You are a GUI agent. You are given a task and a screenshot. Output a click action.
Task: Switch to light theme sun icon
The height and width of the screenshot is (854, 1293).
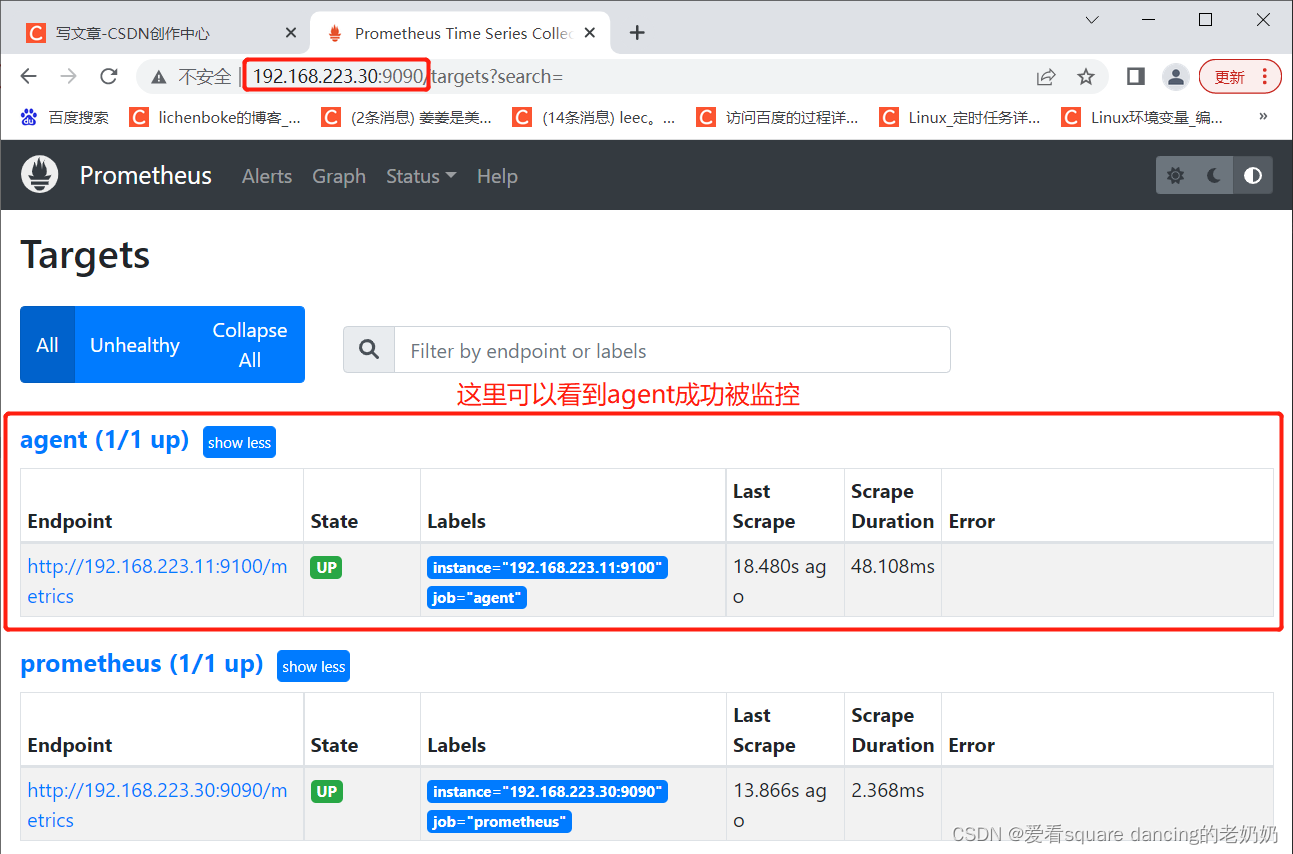coord(1175,176)
